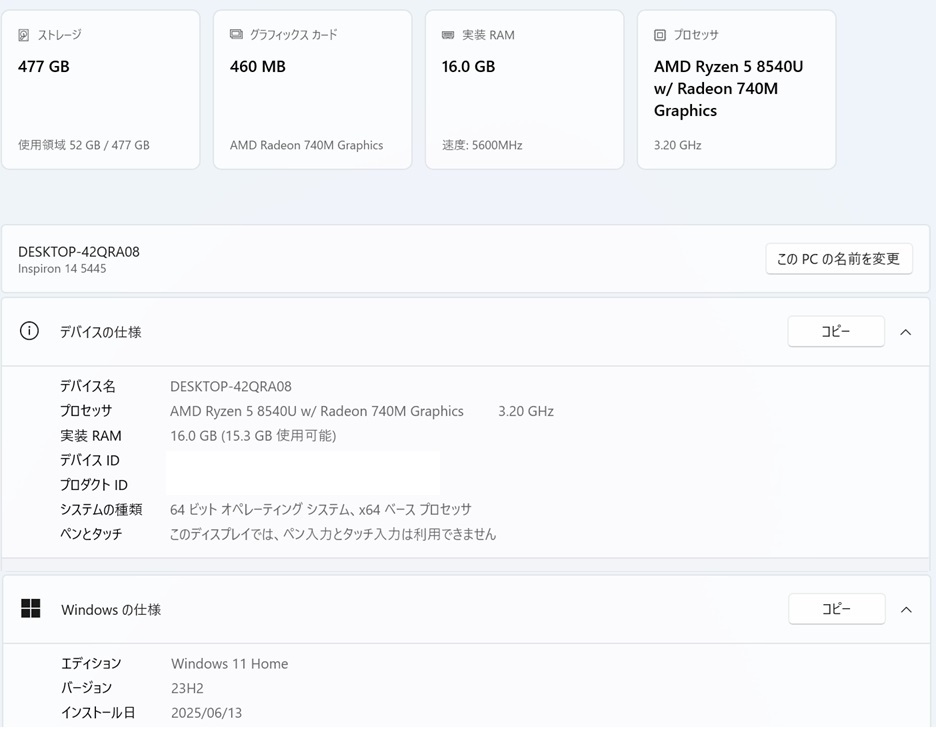Open the AMD Ryzen 5 processor tile

click(737, 90)
